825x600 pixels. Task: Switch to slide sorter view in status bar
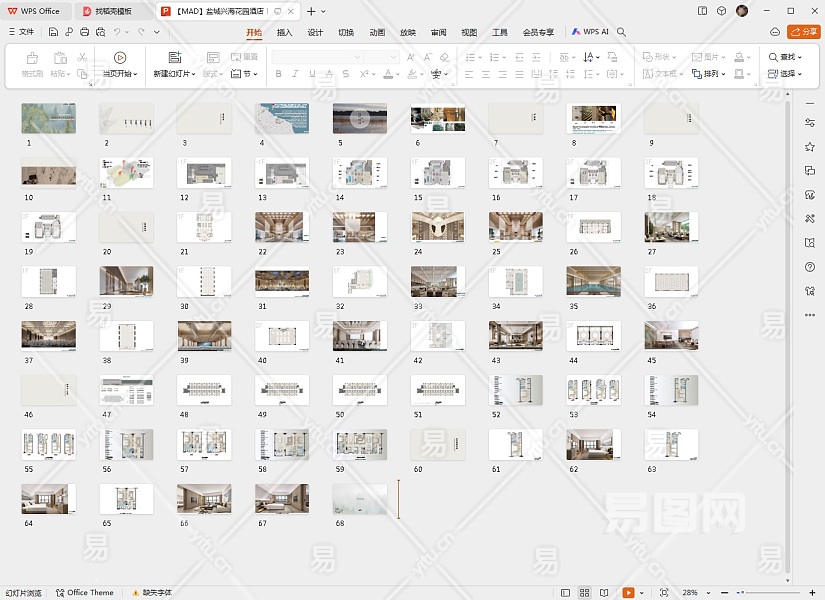585,593
